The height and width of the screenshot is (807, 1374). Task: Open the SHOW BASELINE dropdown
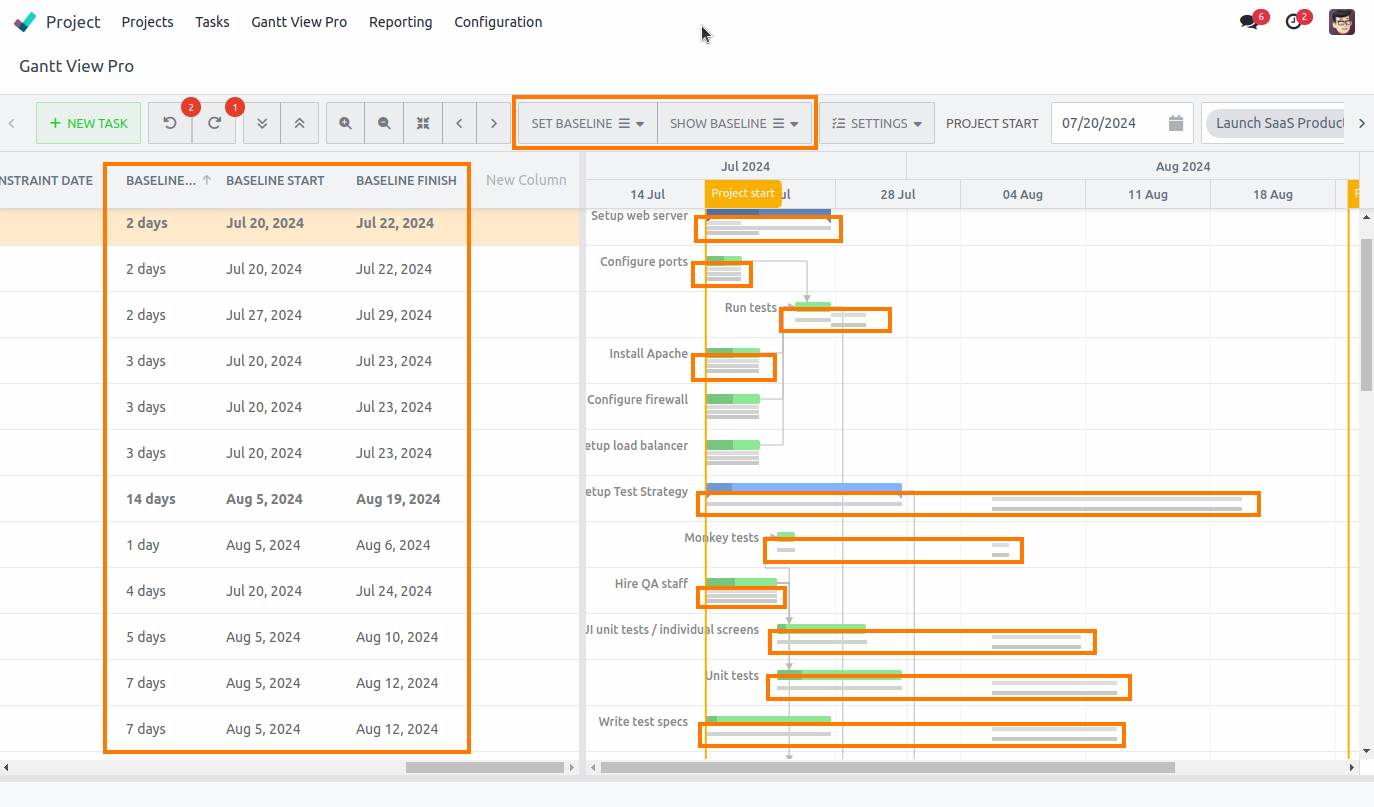click(x=735, y=122)
